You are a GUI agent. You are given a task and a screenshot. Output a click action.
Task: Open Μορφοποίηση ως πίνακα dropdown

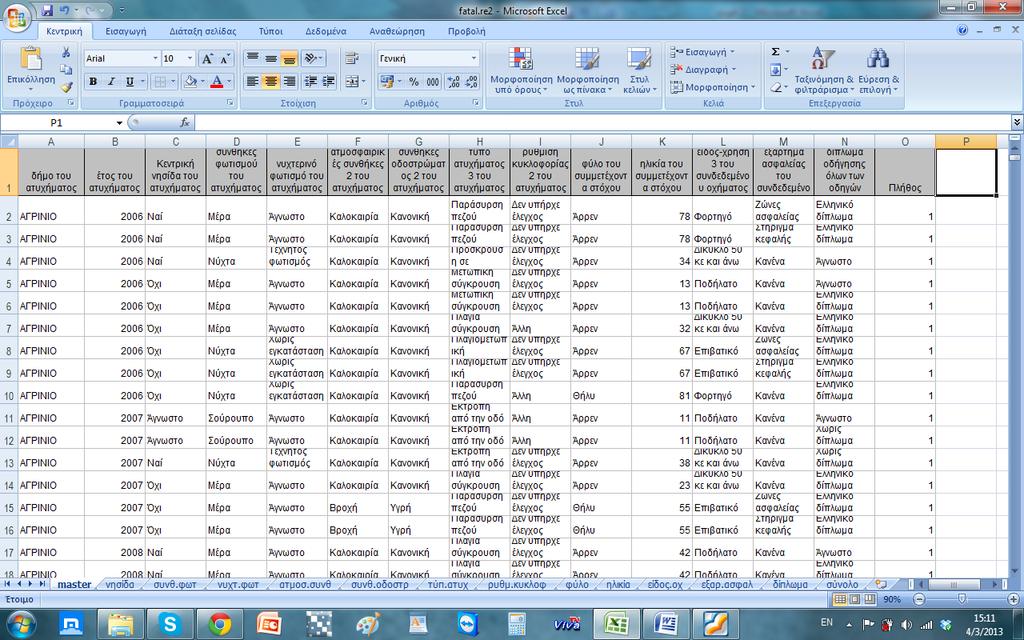tap(587, 70)
